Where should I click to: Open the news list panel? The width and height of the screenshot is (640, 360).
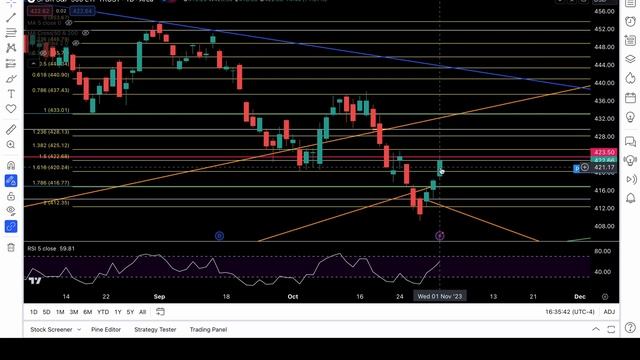click(x=630, y=40)
